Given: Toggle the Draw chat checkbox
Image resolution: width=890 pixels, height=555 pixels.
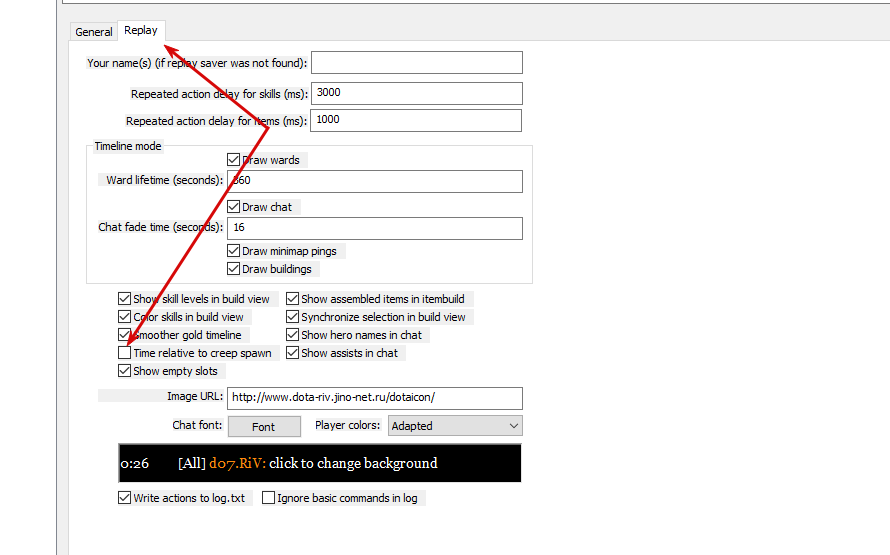Looking at the screenshot, I should pyautogui.click(x=233, y=207).
